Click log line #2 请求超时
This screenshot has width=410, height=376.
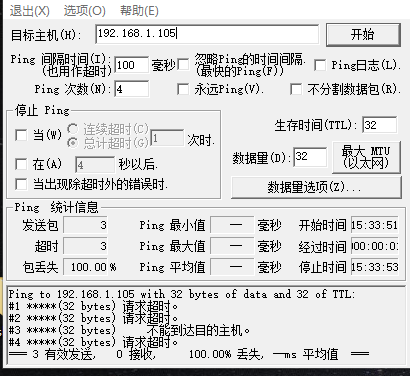pos(93,318)
